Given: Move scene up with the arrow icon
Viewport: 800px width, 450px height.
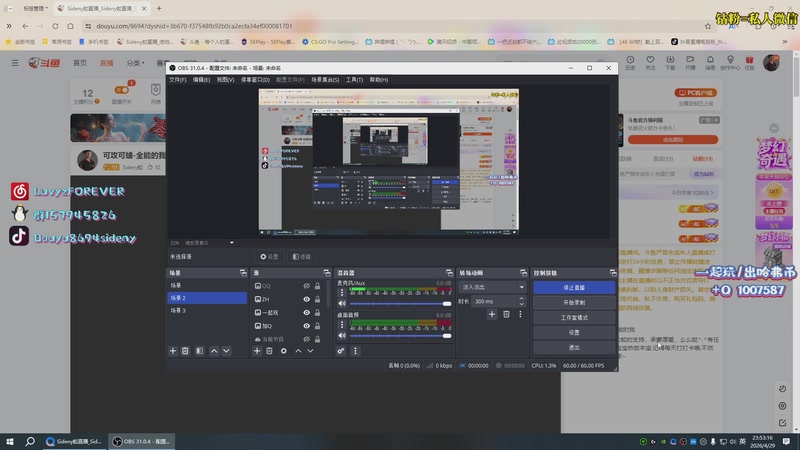Looking at the screenshot, I should click(x=214, y=351).
